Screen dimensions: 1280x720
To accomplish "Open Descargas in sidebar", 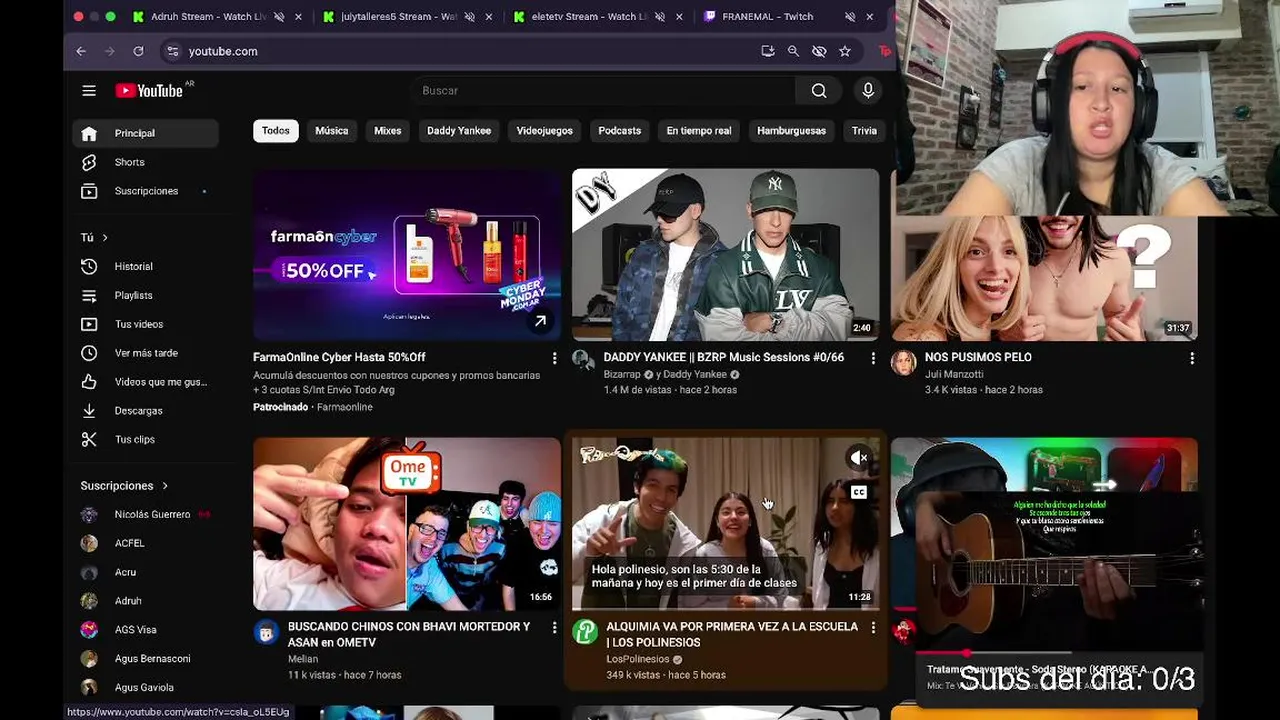I will tap(145, 410).
